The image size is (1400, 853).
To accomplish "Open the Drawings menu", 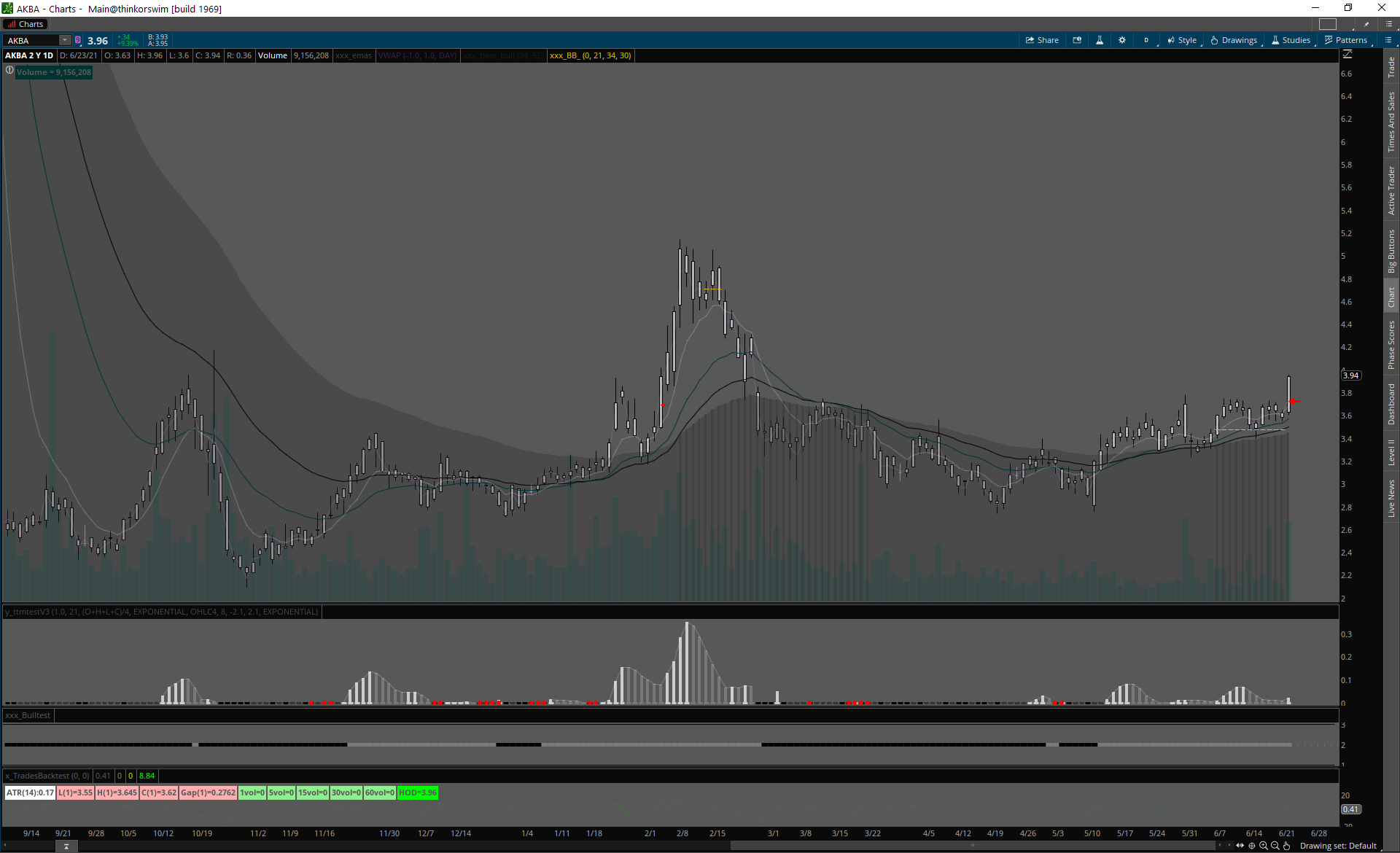I will pyautogui.click(x=1234, y=40).
